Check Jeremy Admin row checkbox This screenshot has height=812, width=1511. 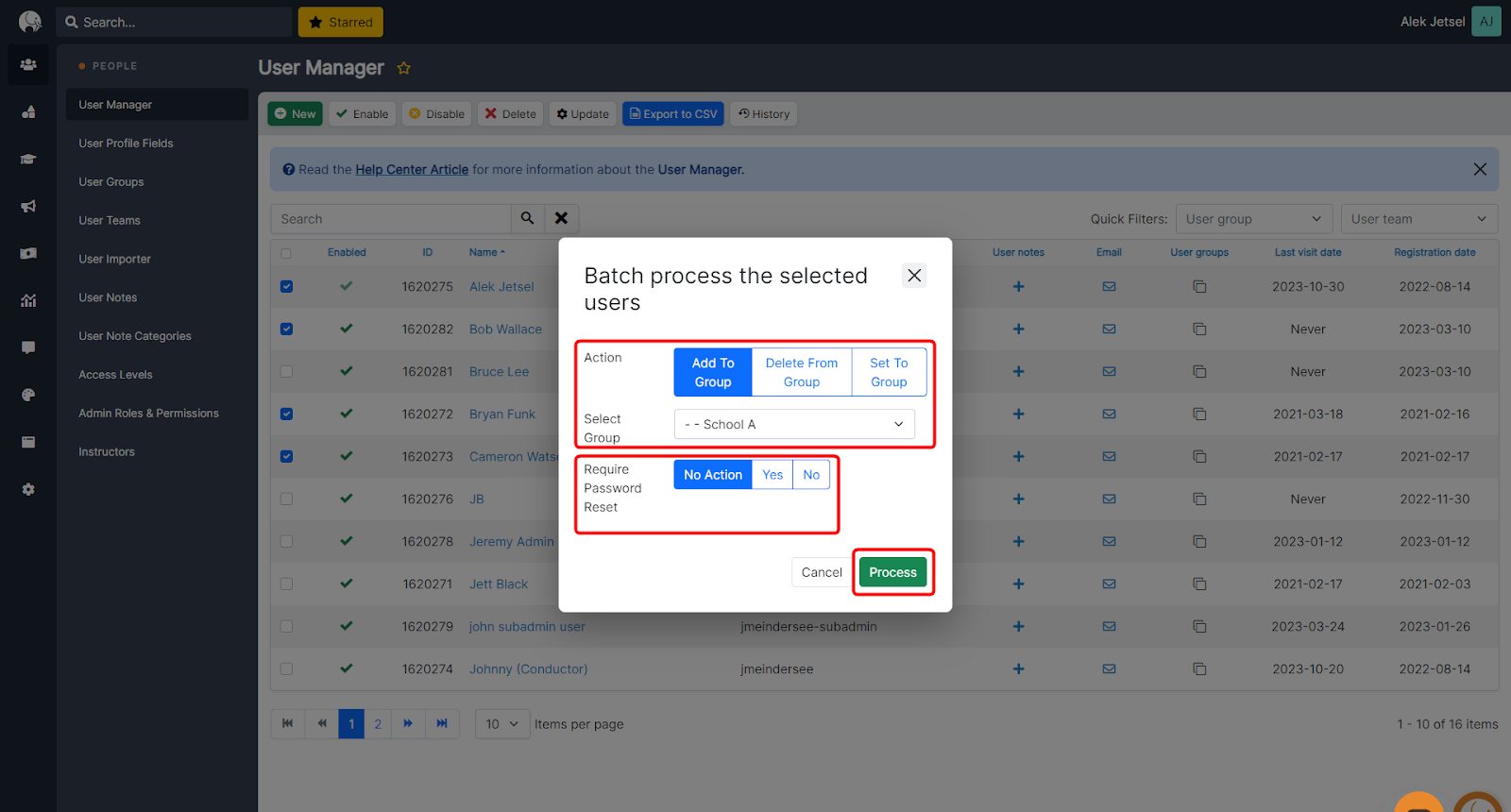pos(286,541)
